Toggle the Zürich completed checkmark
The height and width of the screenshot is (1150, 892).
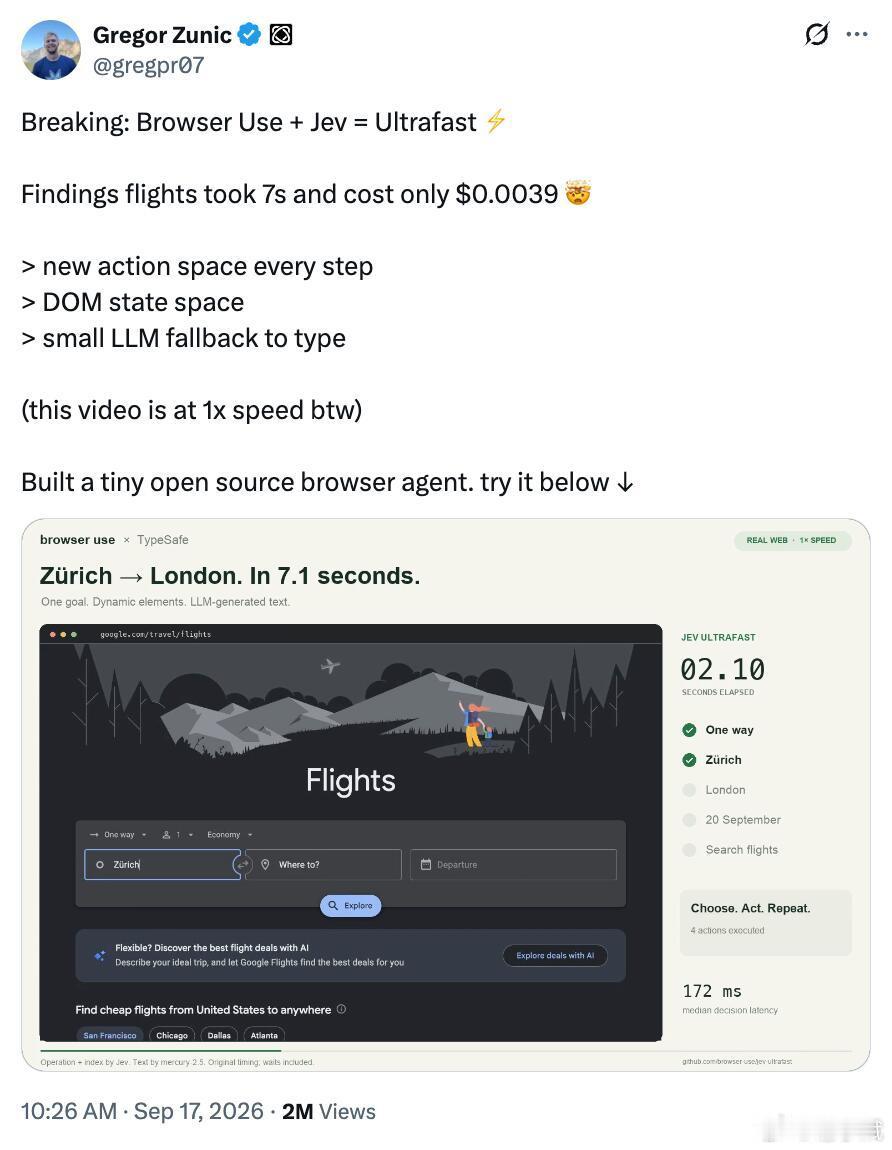click(689, 760)
